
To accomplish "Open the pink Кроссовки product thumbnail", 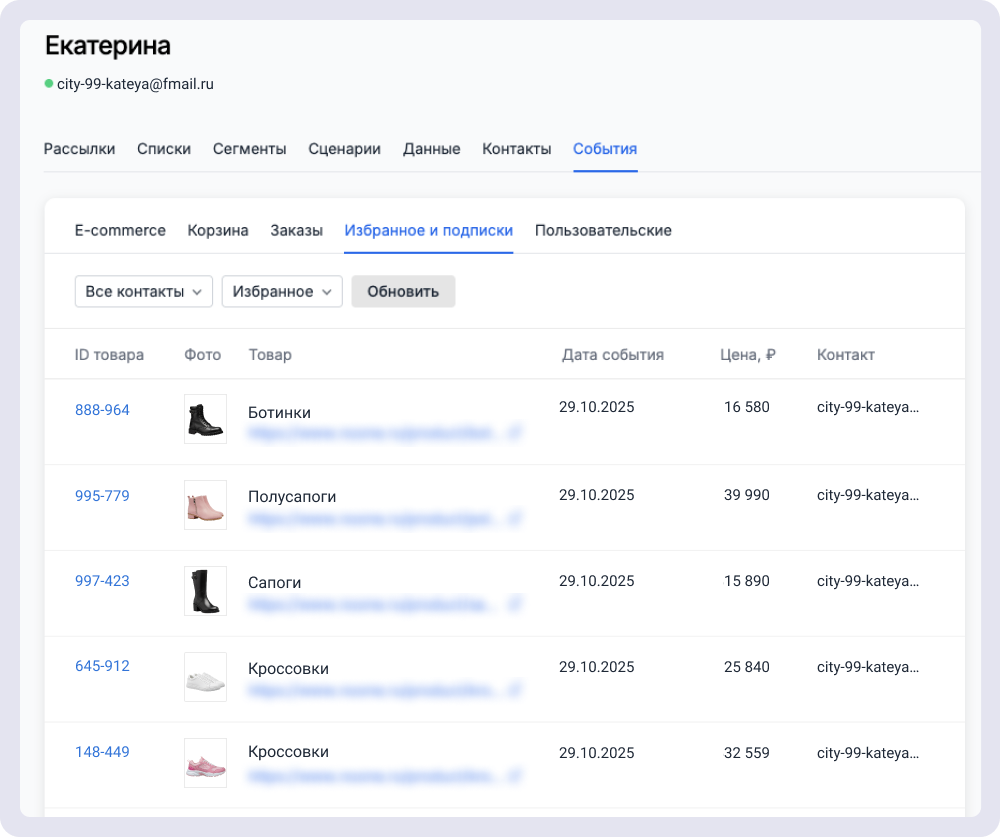I will (205, 763).
